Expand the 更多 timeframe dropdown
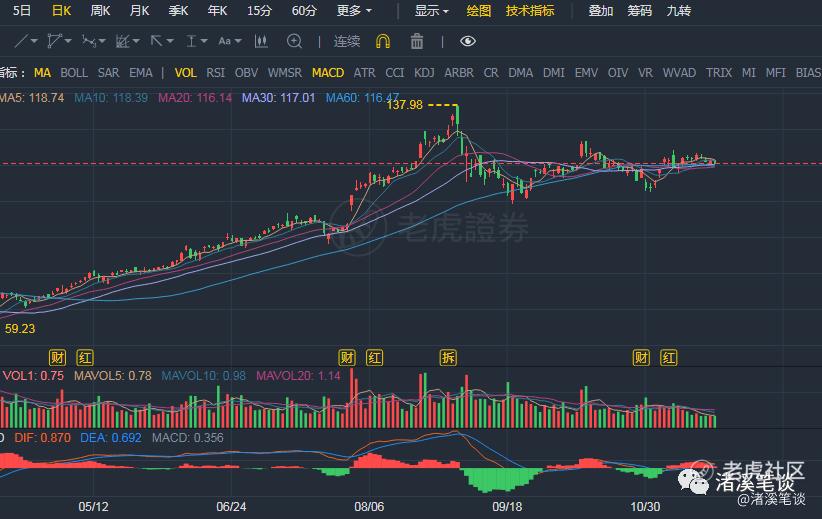The width and height of the screenshot is (822, 519). tap(354, 10)
